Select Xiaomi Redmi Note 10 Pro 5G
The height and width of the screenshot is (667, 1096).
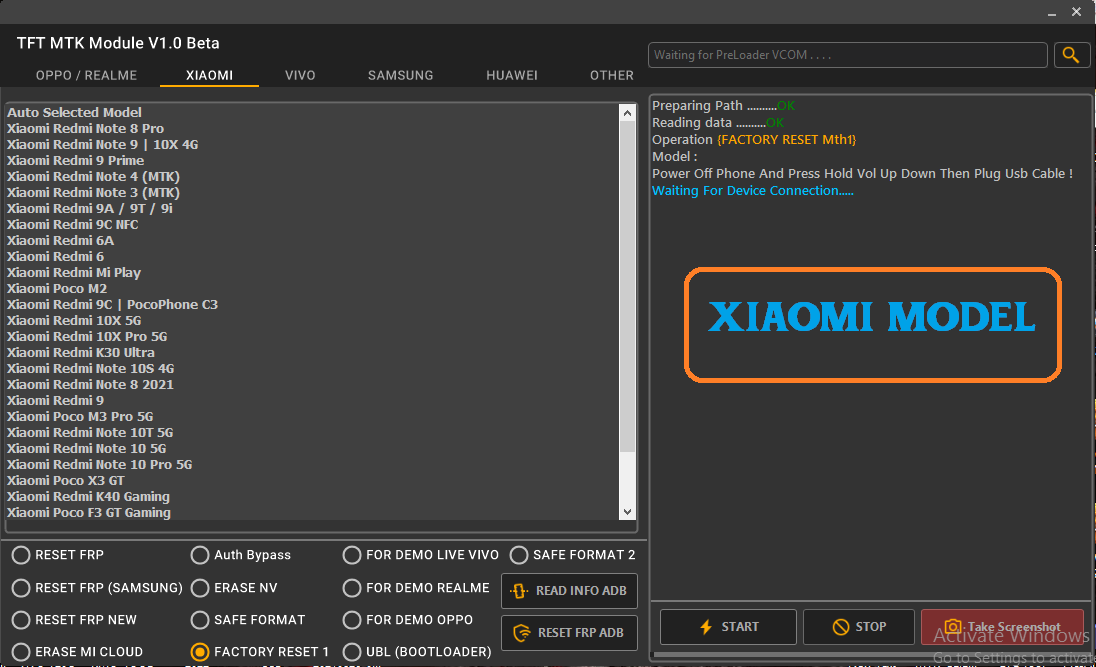coord(99,465)
